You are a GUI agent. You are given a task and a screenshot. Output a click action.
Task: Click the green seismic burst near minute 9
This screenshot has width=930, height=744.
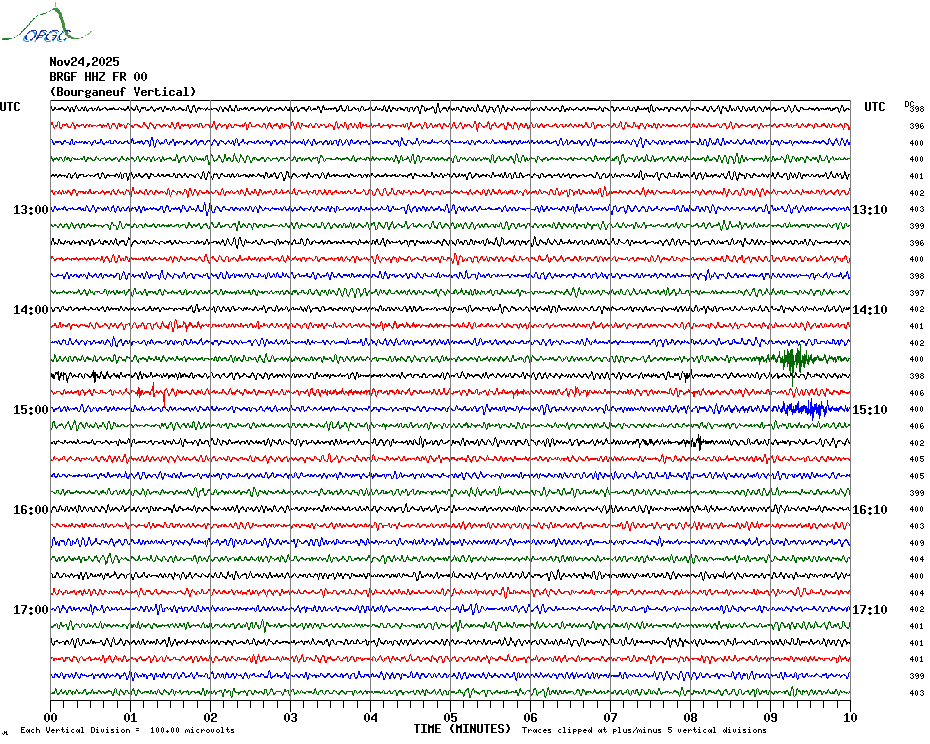pos(796,359)
